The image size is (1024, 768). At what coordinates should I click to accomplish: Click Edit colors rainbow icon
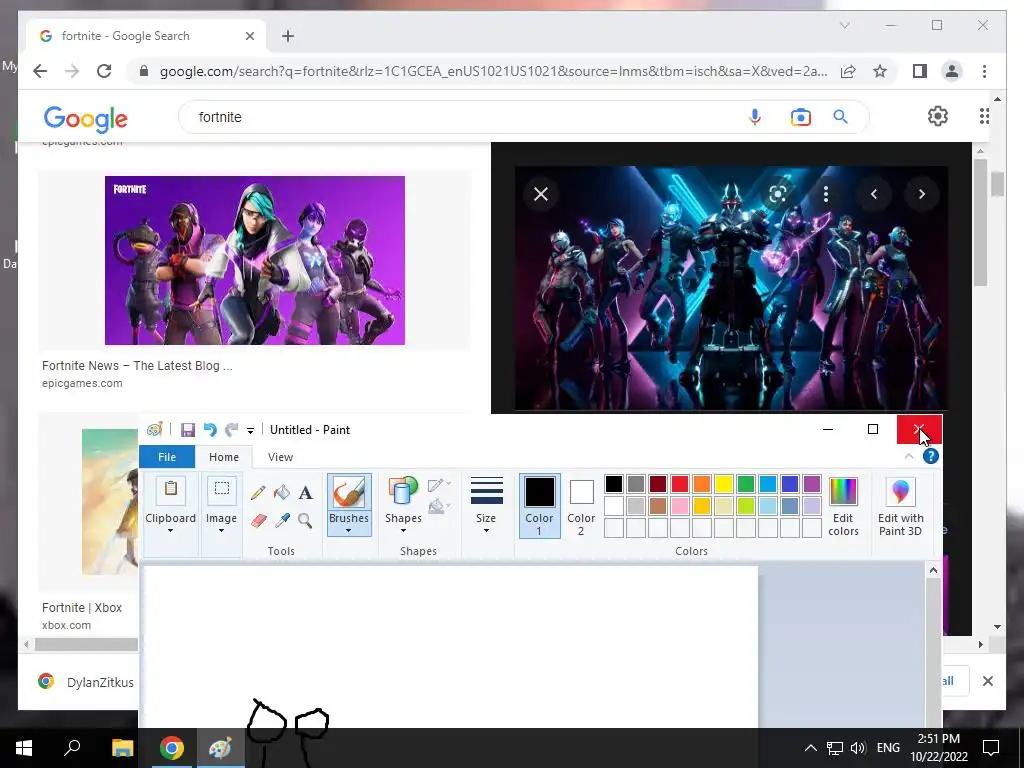click(843, 492)
